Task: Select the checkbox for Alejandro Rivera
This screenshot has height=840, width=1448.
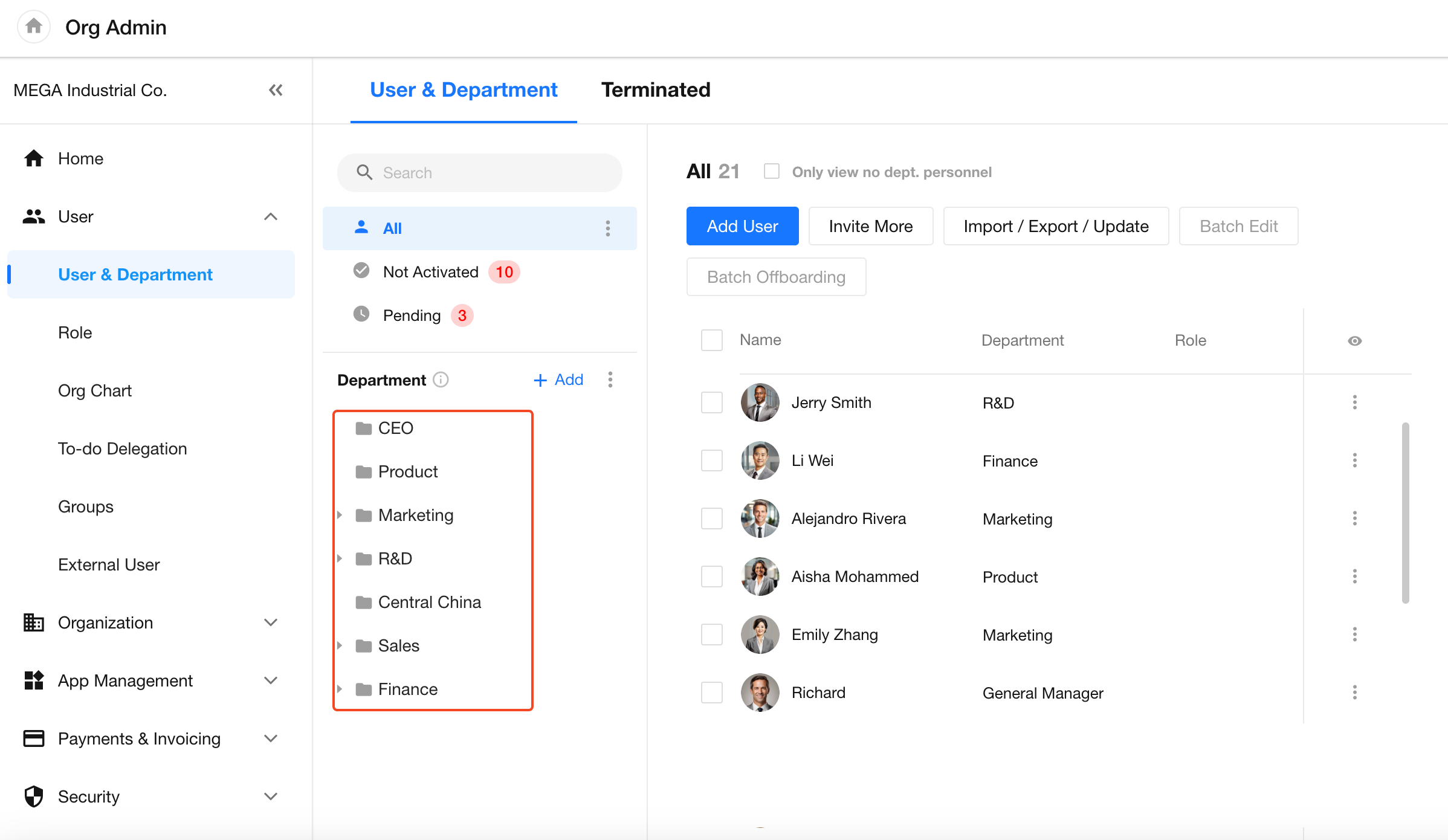Action: click(x=711, y=519)
